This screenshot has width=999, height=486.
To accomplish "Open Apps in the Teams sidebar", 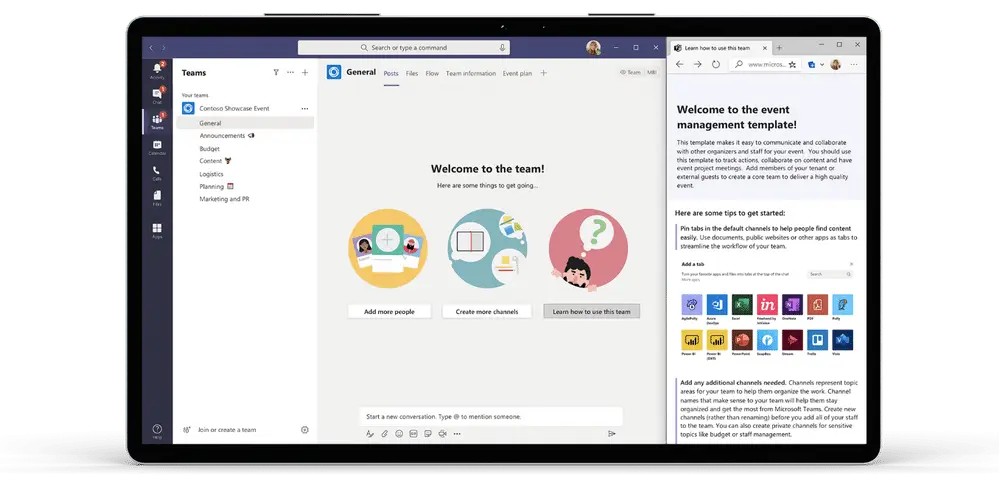I will click(157, 230).
